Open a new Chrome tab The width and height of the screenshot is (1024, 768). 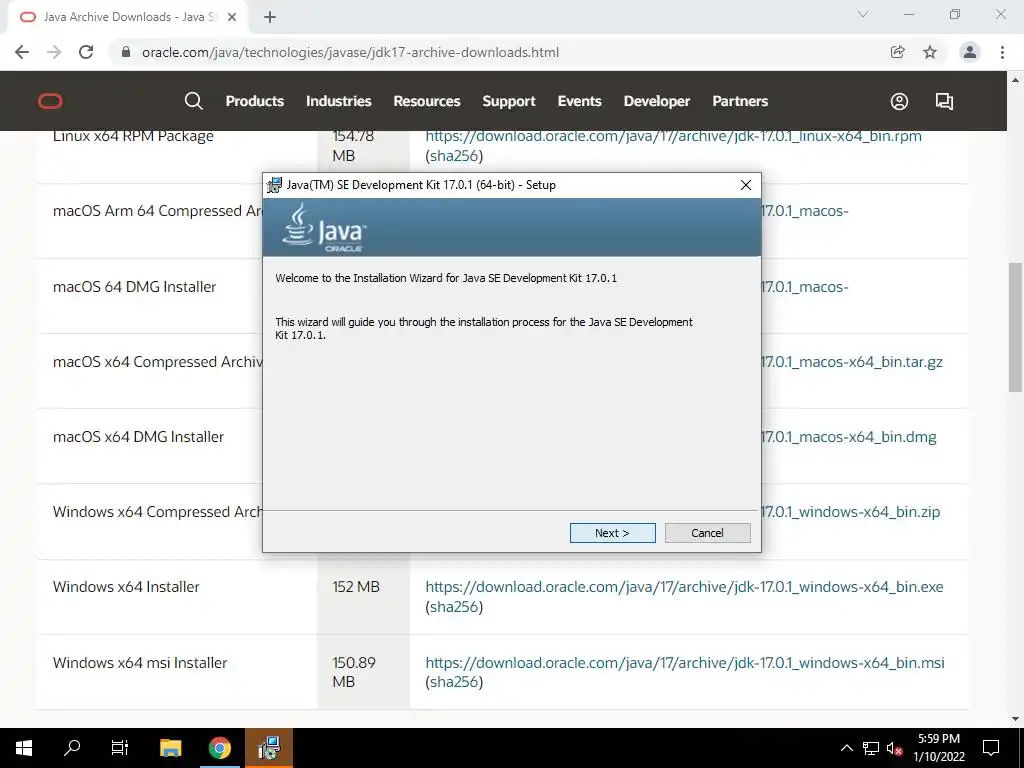pos(270,17)
